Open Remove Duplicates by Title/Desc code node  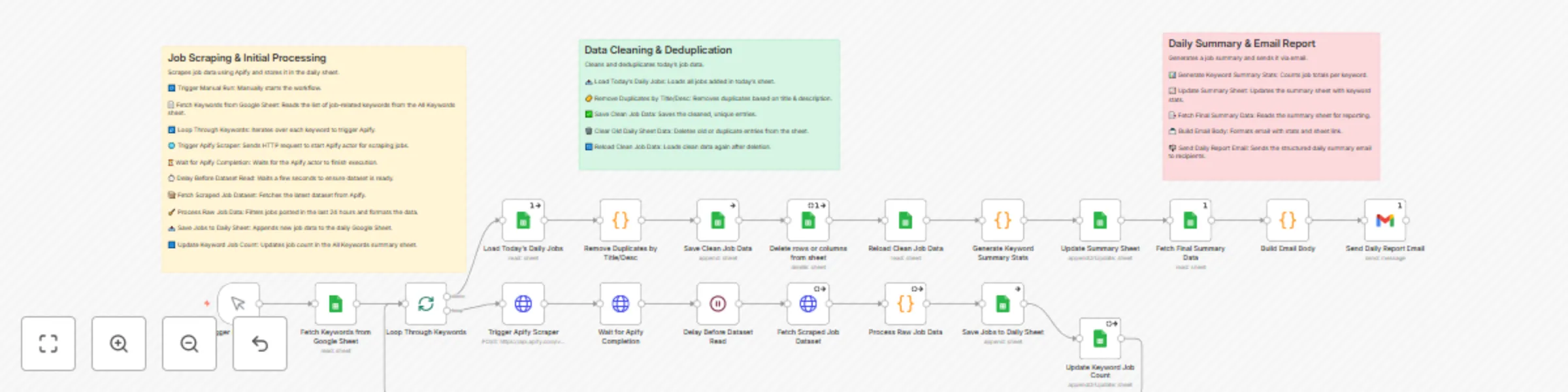621,221
